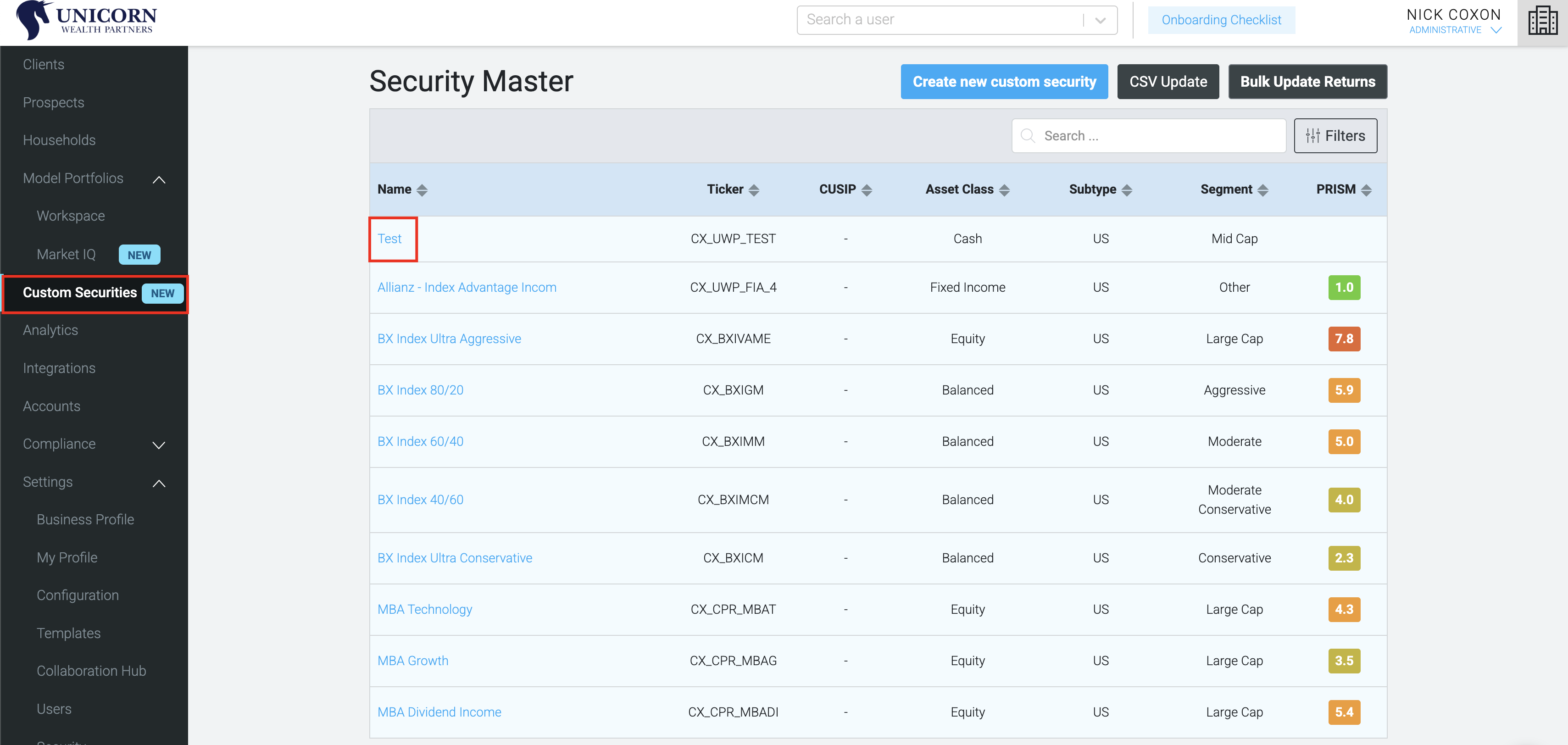The image size is (1568, 745).
Task: Click ticker CX_CPR_MBADI cell
Action: coord(733,712)
